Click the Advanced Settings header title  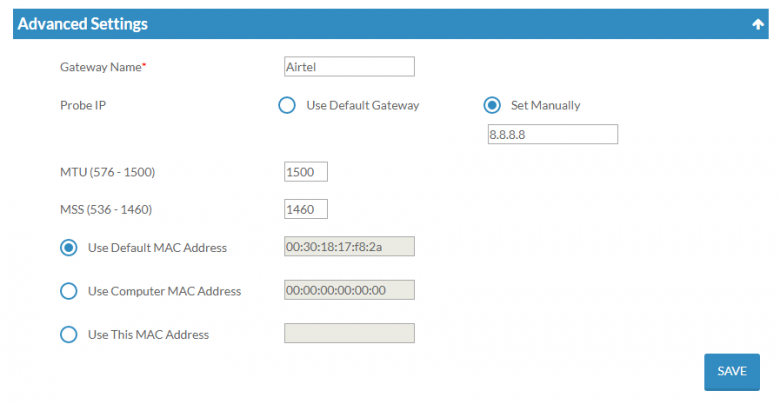click(83, 24)
